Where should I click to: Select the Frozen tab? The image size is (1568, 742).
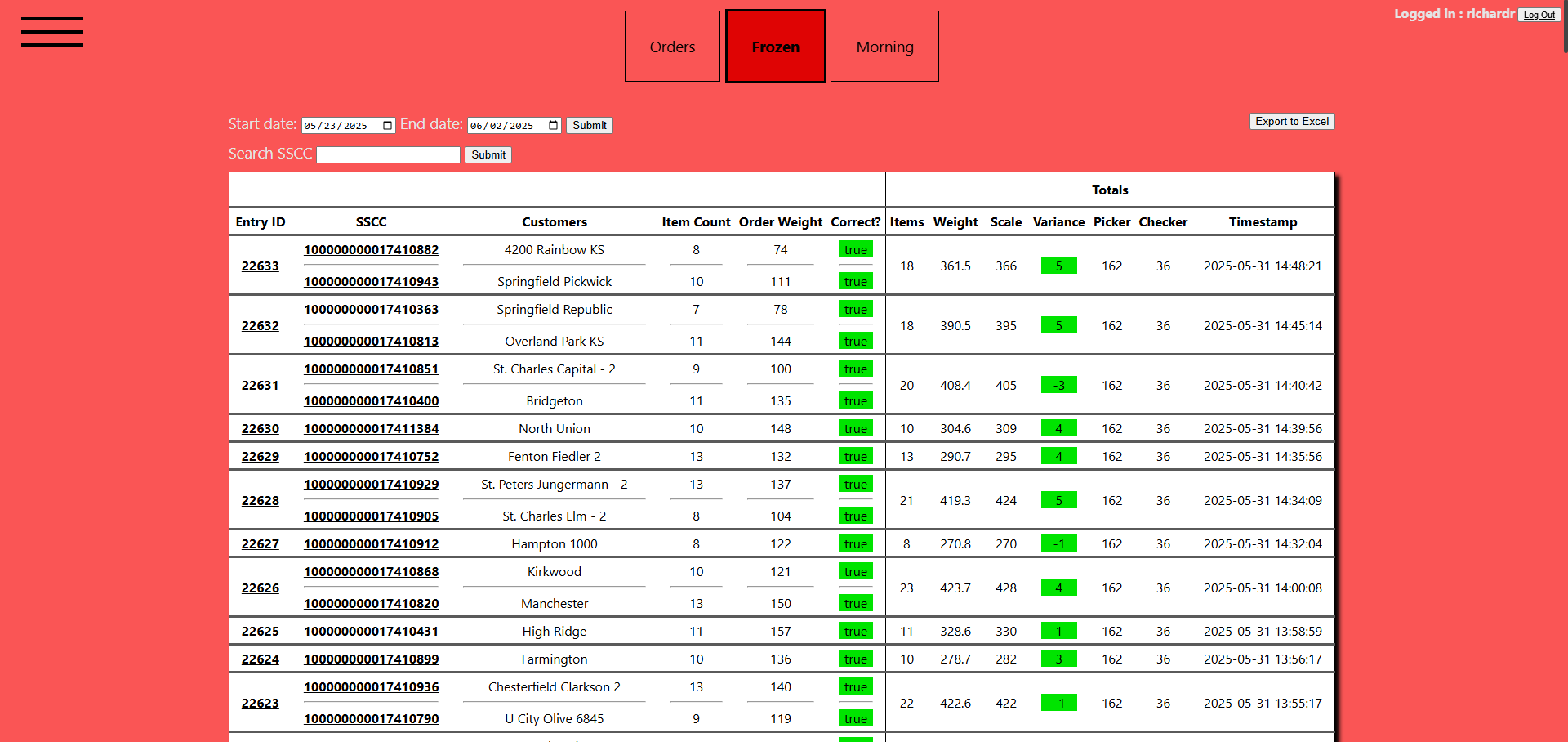coord(775,47)
